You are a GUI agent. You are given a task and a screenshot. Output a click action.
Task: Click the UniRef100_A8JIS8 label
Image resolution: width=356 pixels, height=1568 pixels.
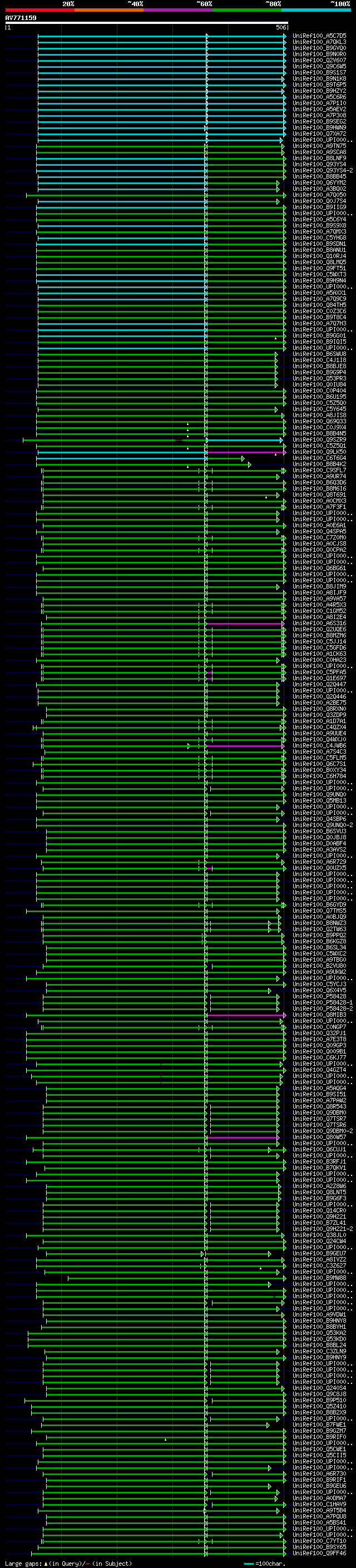point(319,415)
